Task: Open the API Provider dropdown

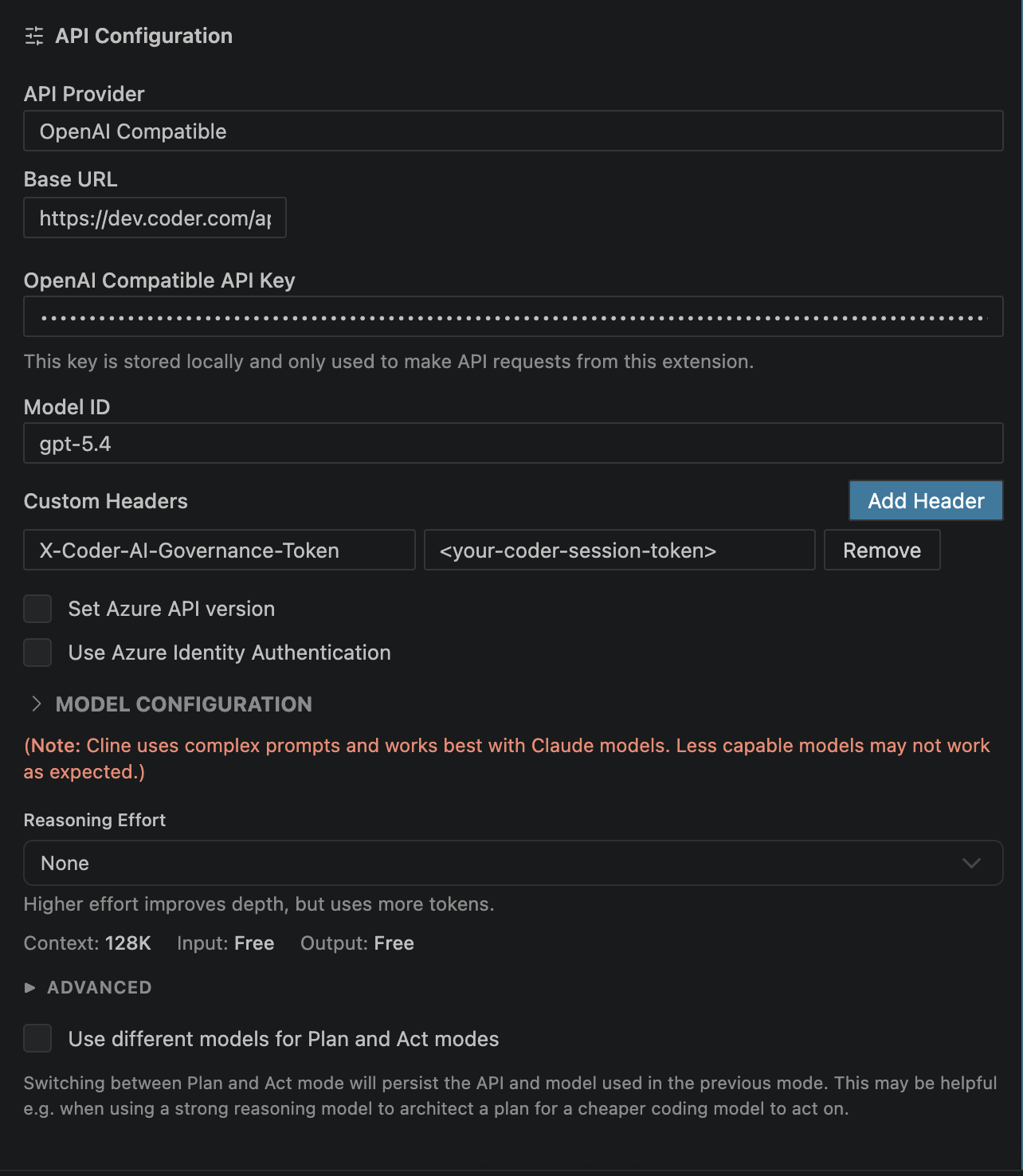Action: [x=512, y=131]
